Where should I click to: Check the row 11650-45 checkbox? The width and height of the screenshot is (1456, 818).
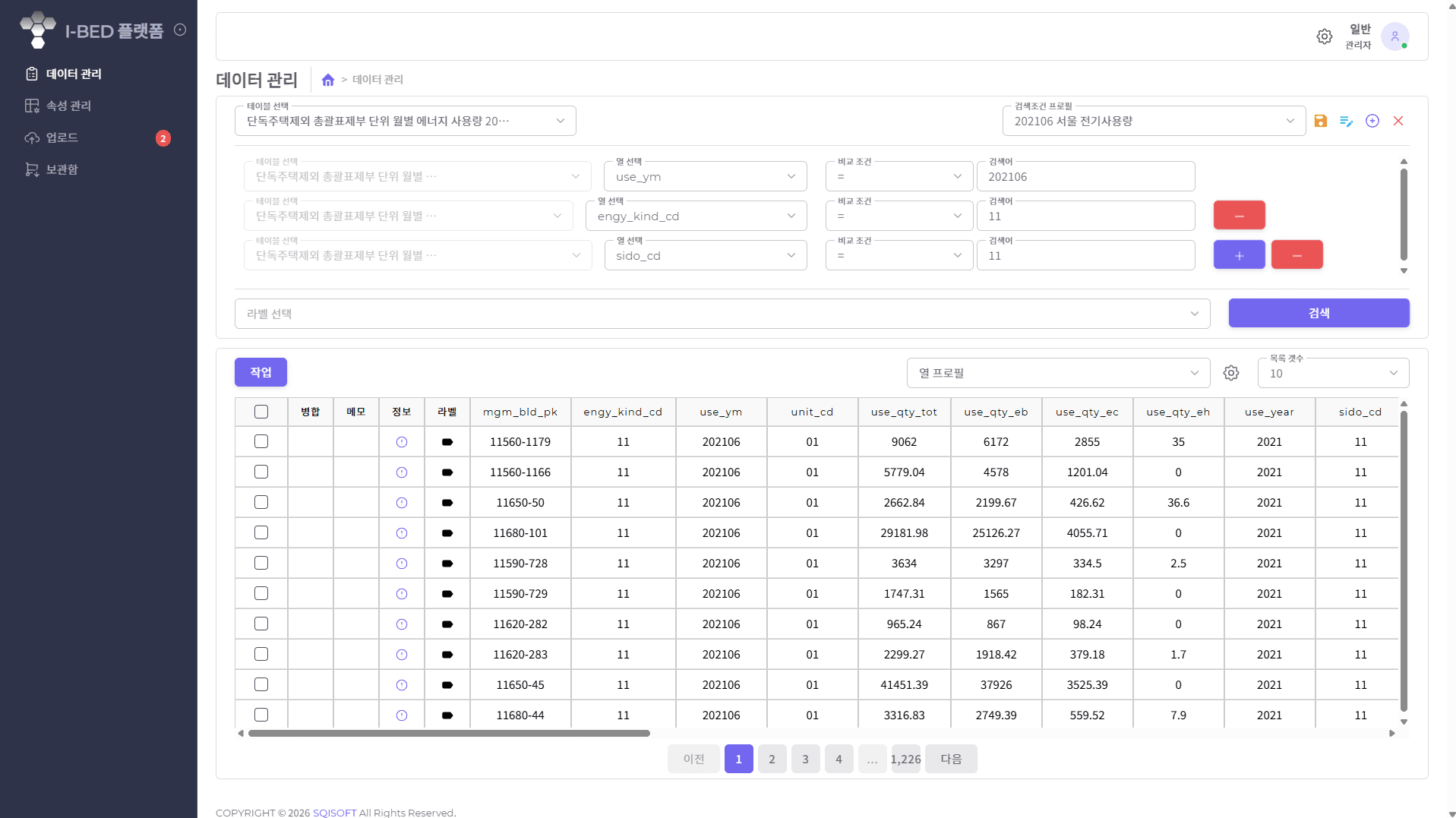[261, 684]
